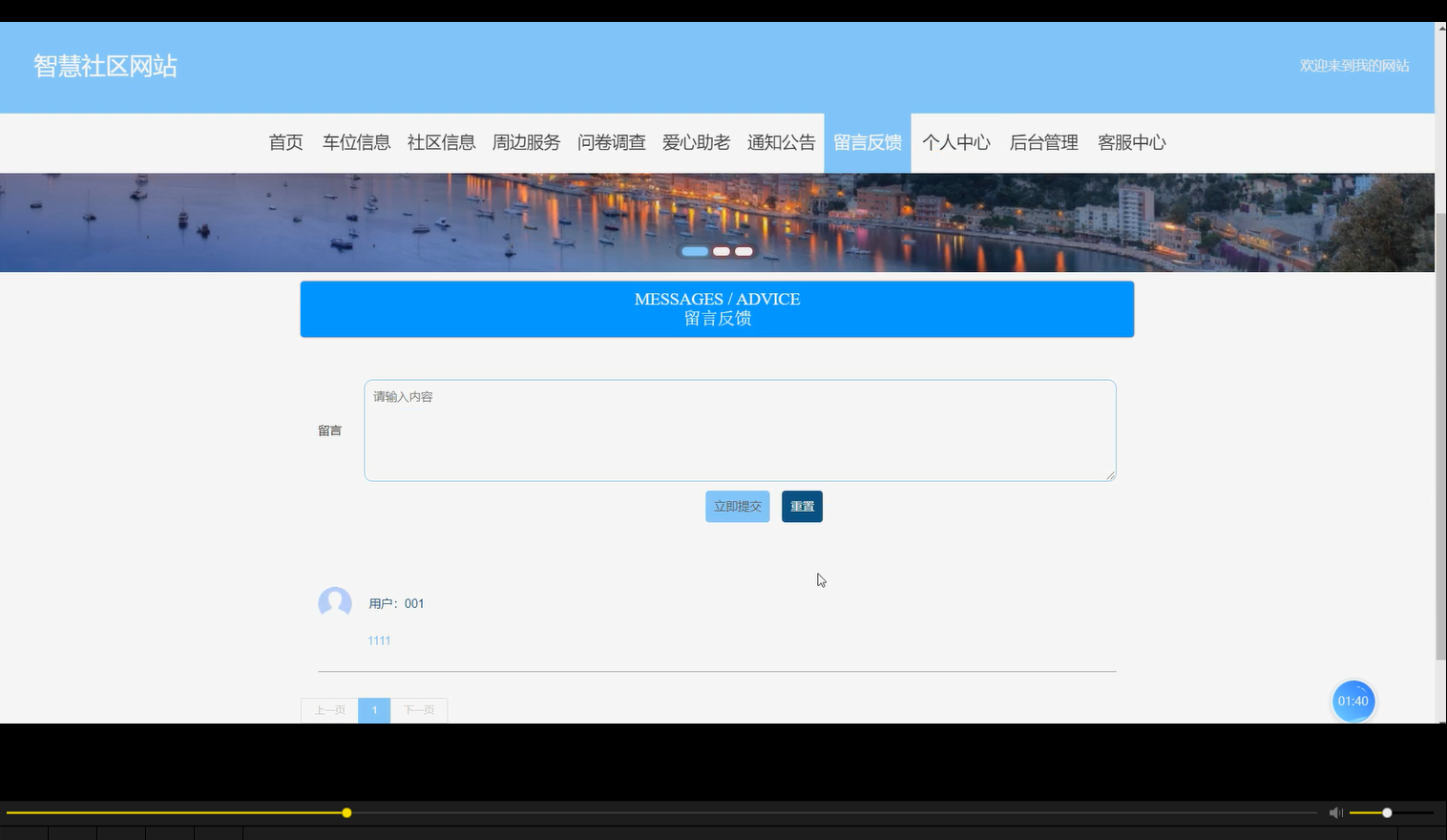Screen dimensions: 1447x840
Task: Go to the 问卷调查 section
Action: [x=612, y=142]
